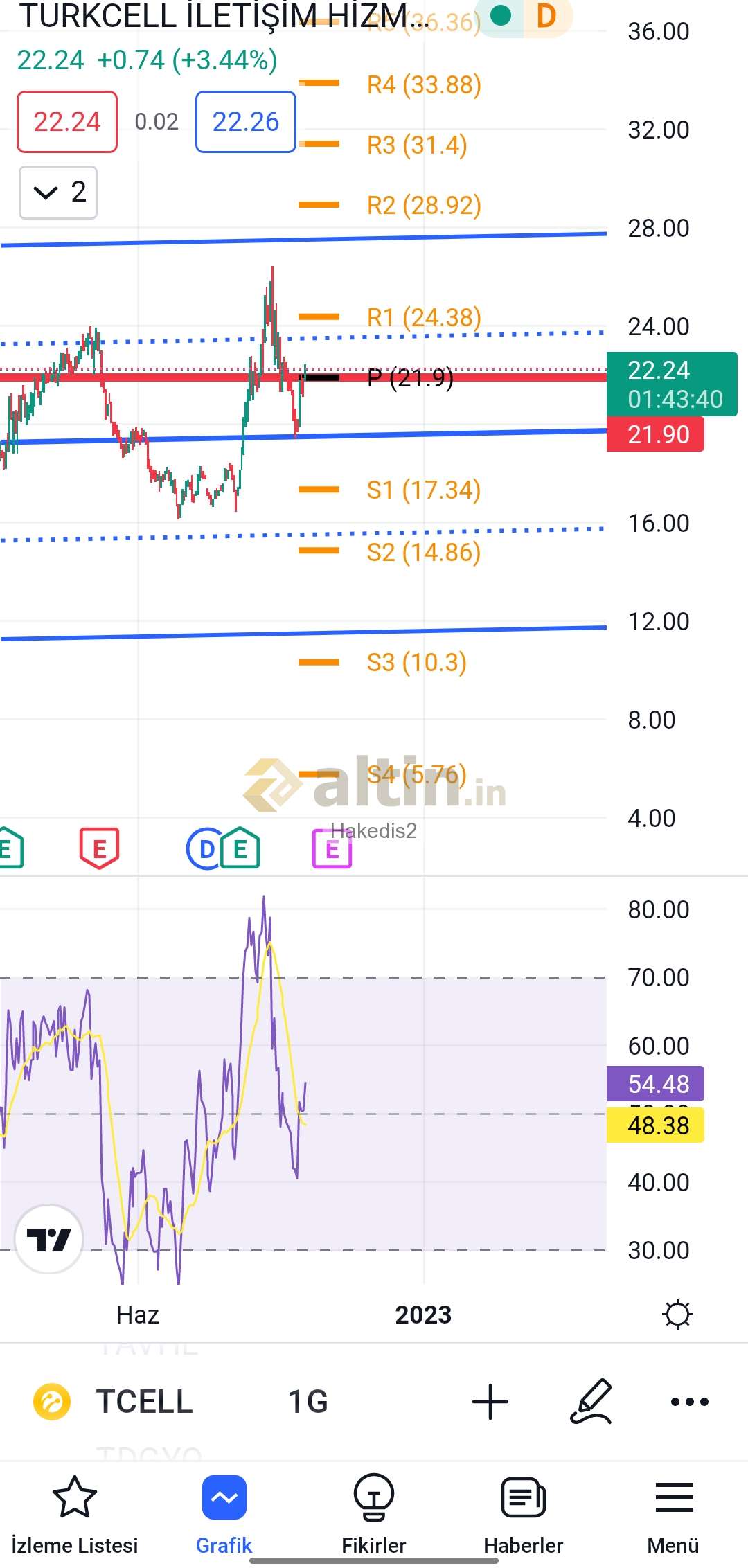748x1568 pixels.
Task: Tap the TradingView logo on the chart
Action: 48,1239
